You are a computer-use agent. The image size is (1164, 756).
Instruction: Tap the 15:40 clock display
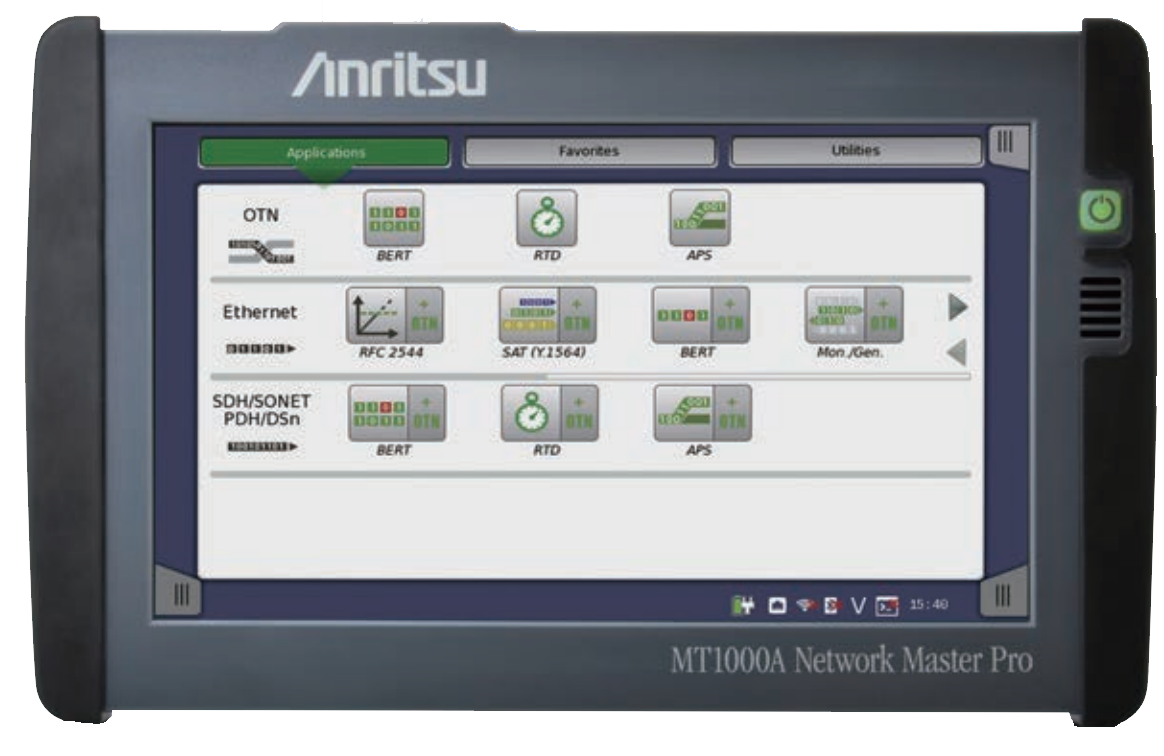[x=929, y=605]
